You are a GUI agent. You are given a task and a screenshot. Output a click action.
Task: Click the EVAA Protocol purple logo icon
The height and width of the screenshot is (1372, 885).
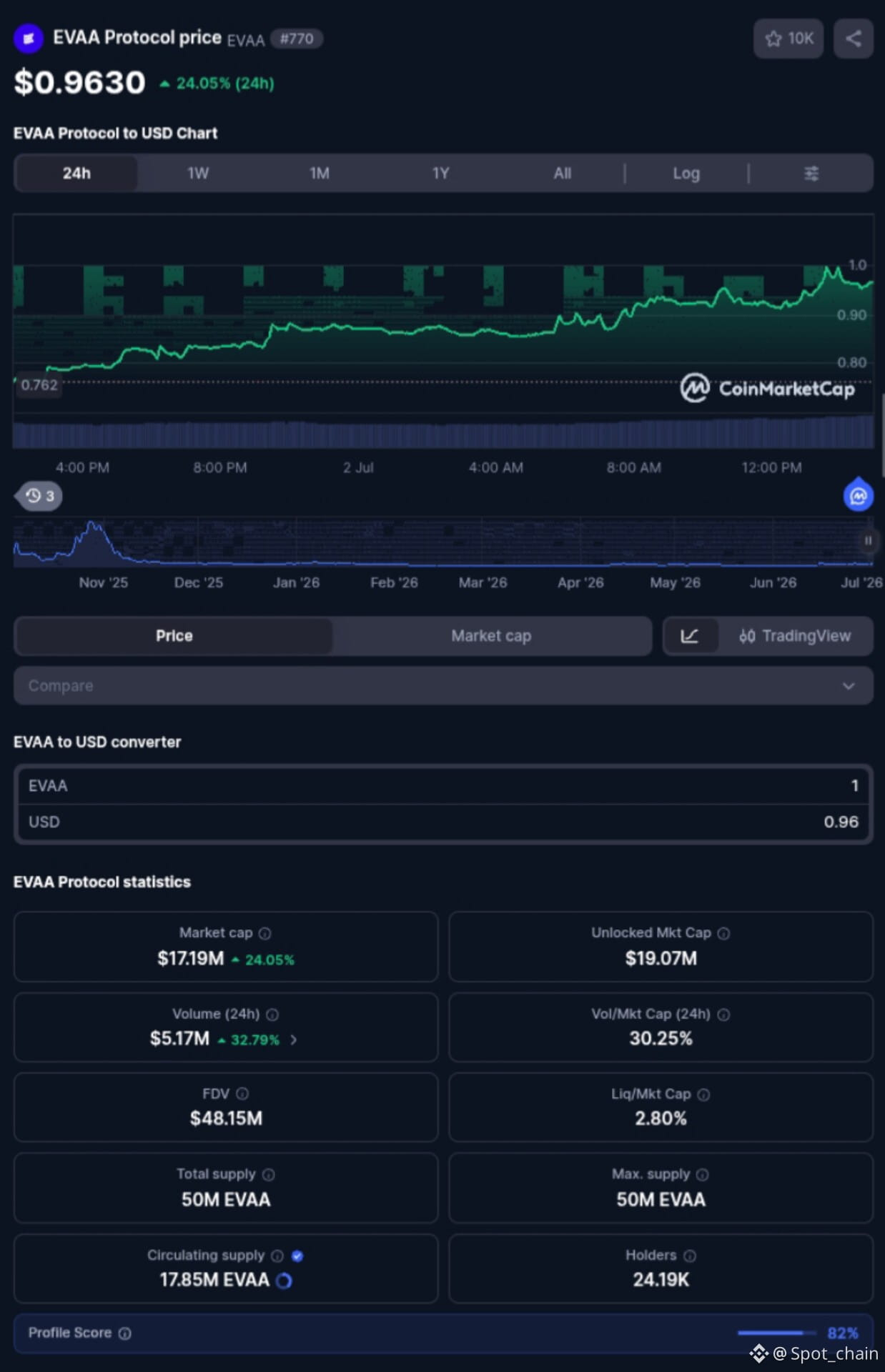29,39
